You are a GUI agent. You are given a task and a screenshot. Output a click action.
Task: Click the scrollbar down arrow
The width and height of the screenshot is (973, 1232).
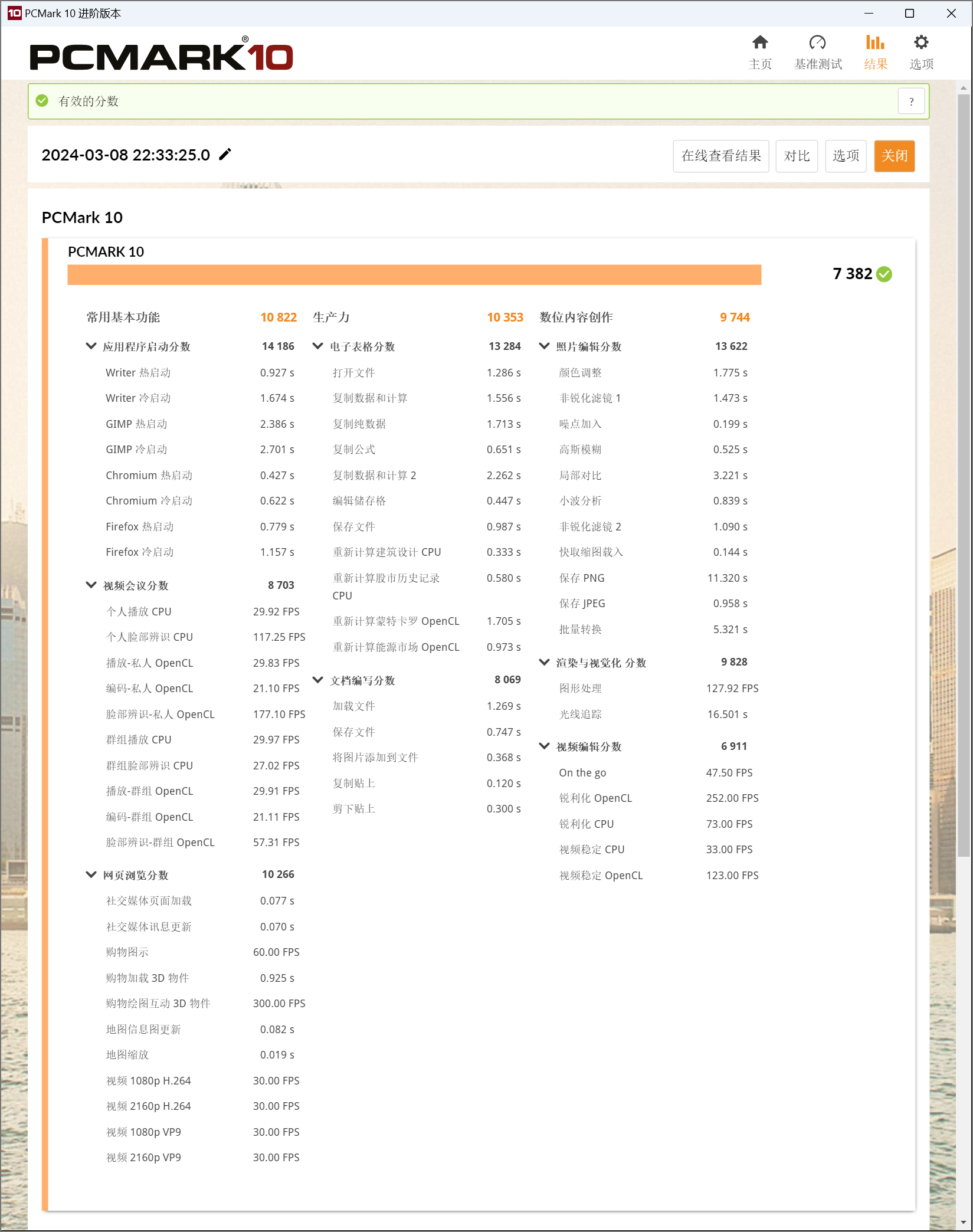point(964,1223)
